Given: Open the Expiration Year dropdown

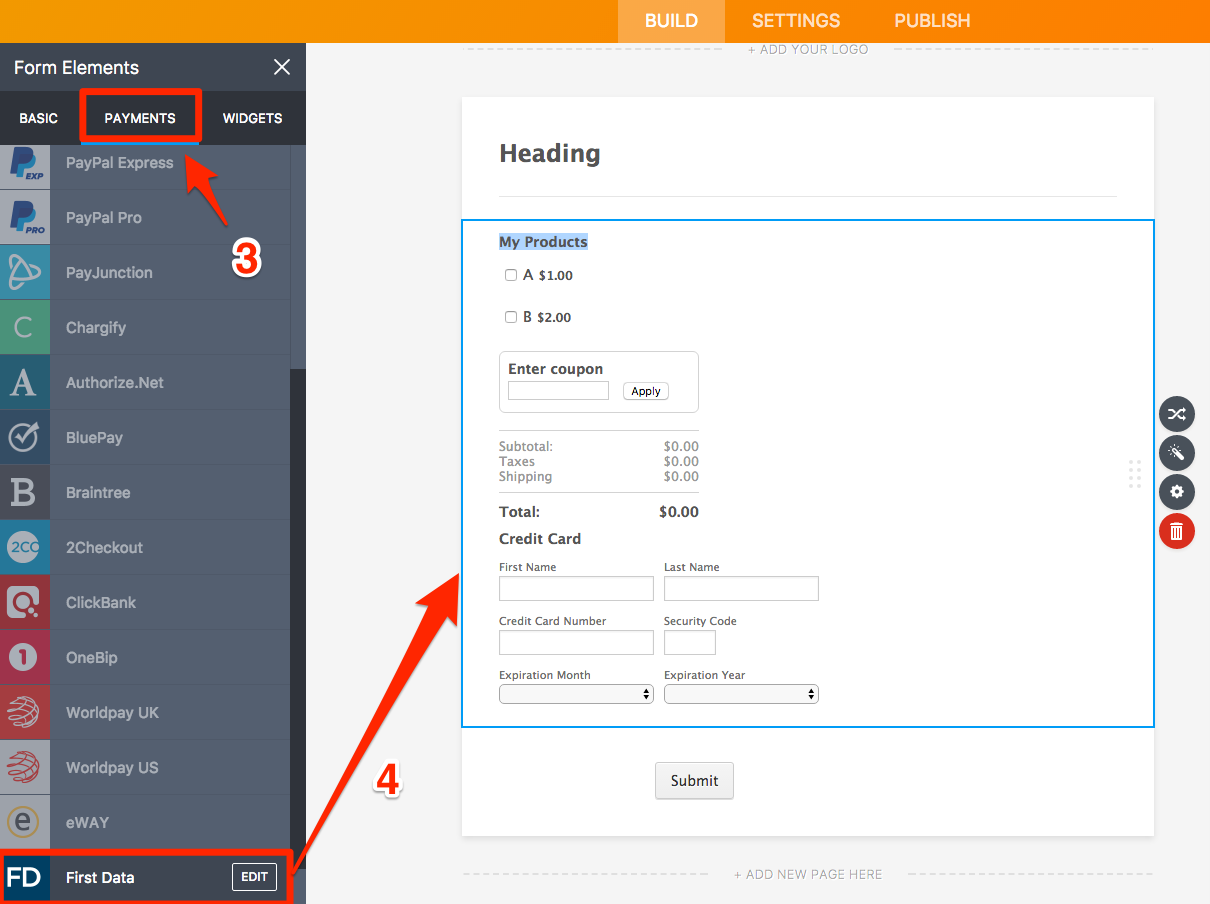Looking at the screenshot, I should pos(741,694).
